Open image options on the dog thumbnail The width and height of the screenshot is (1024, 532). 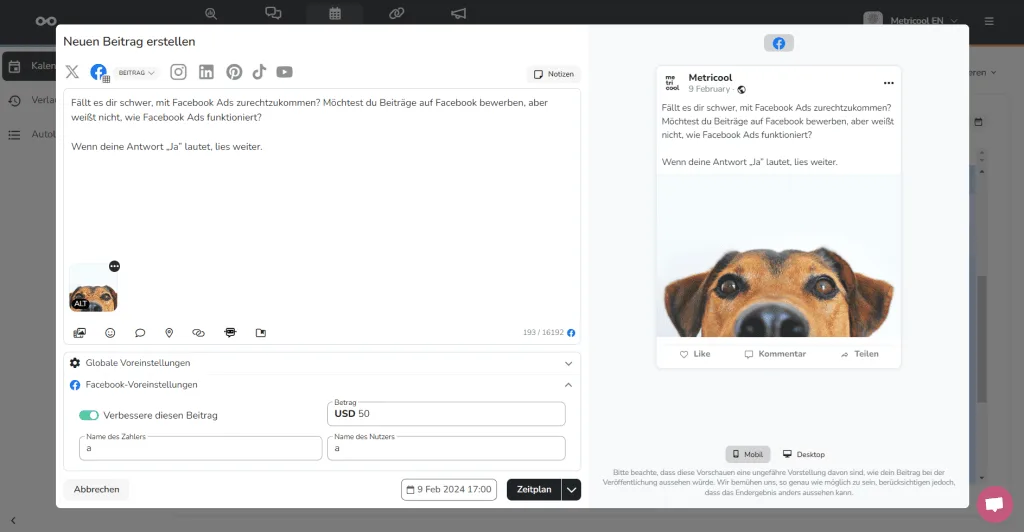click(x=114, y=266)
